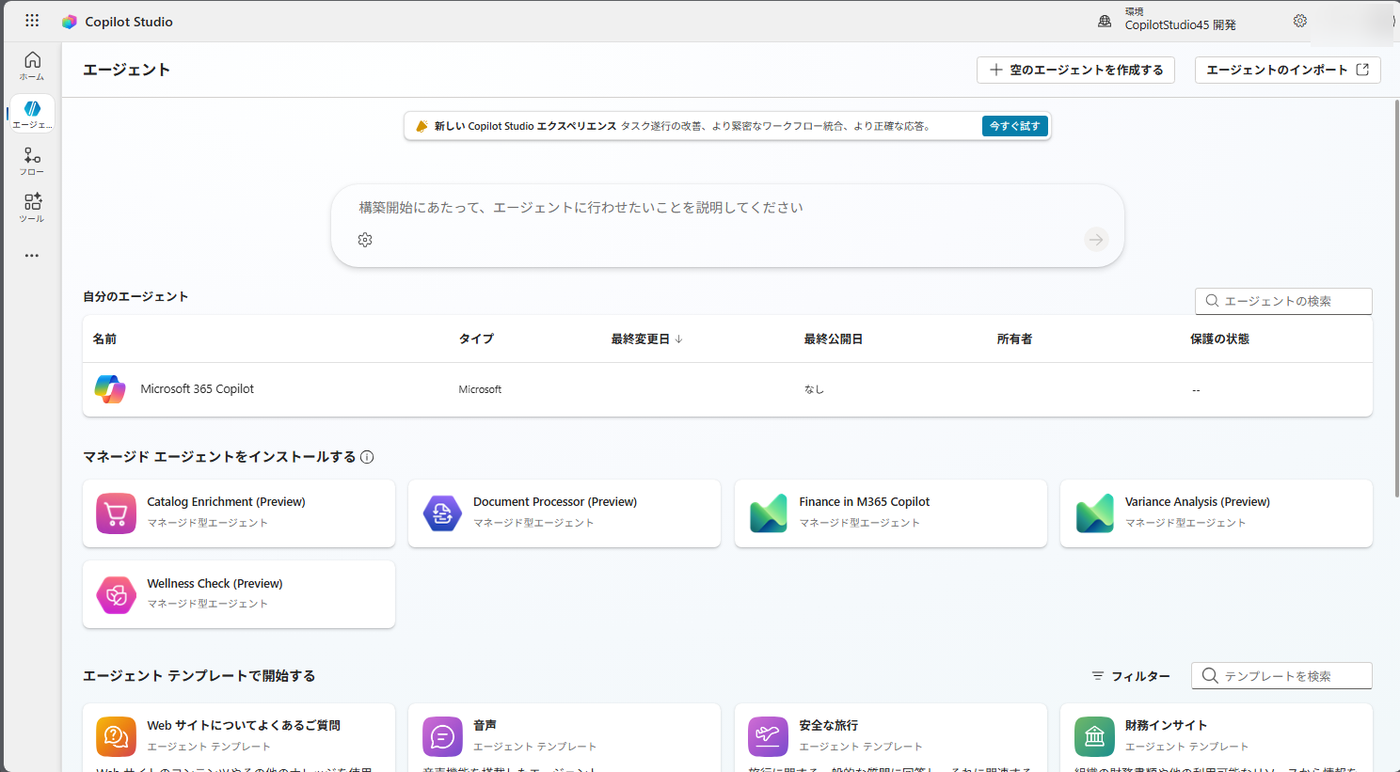Click the Catalog Enrichment cart icon
Viewport: 1400px width, 772px height.
[x=116, y=513]
